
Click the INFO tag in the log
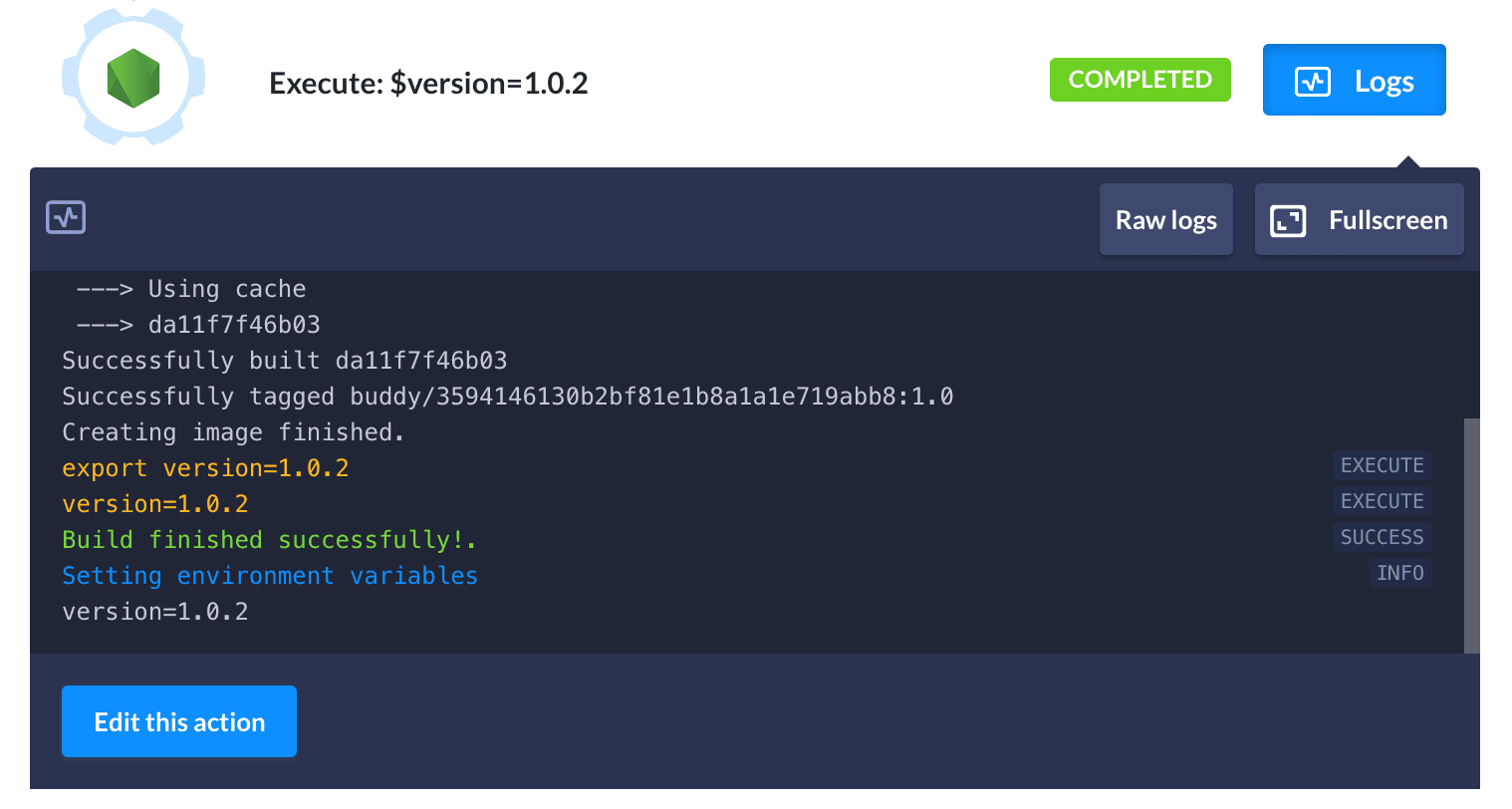tap(1399, 573)
